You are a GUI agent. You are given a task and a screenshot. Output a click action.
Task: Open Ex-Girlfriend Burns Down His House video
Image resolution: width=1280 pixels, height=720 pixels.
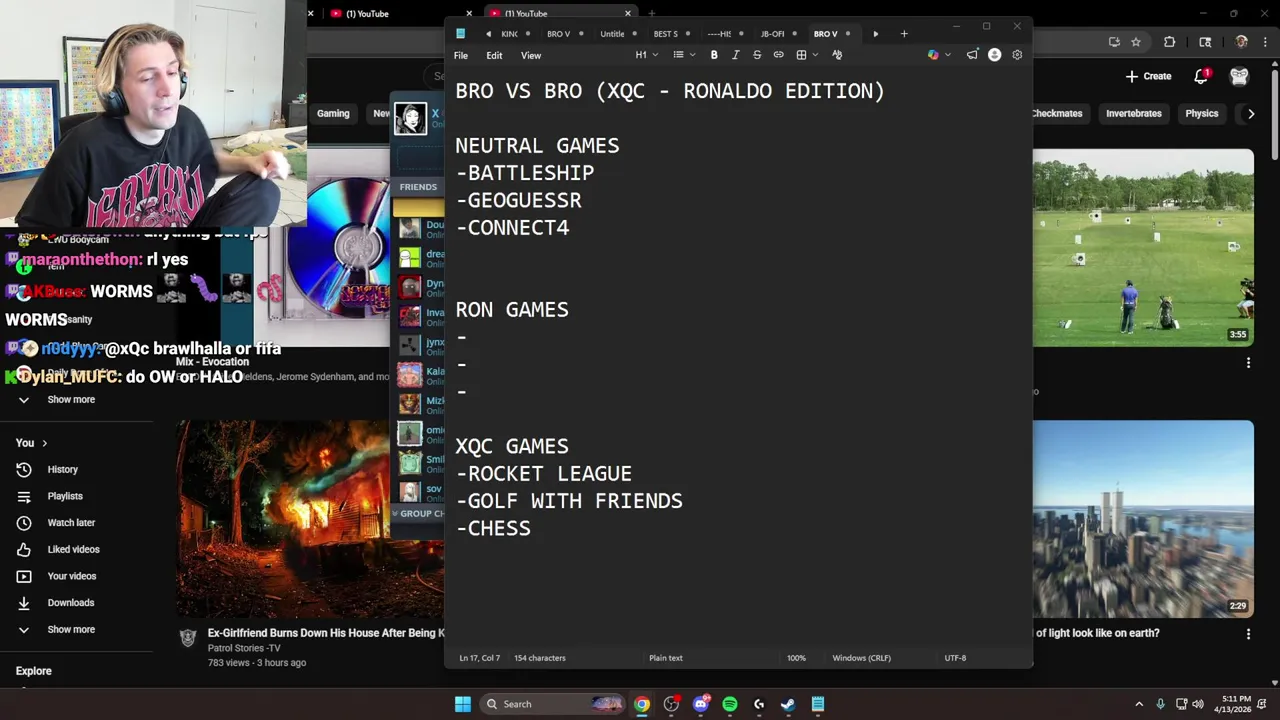pyautogui.click(x=325, y=633)
